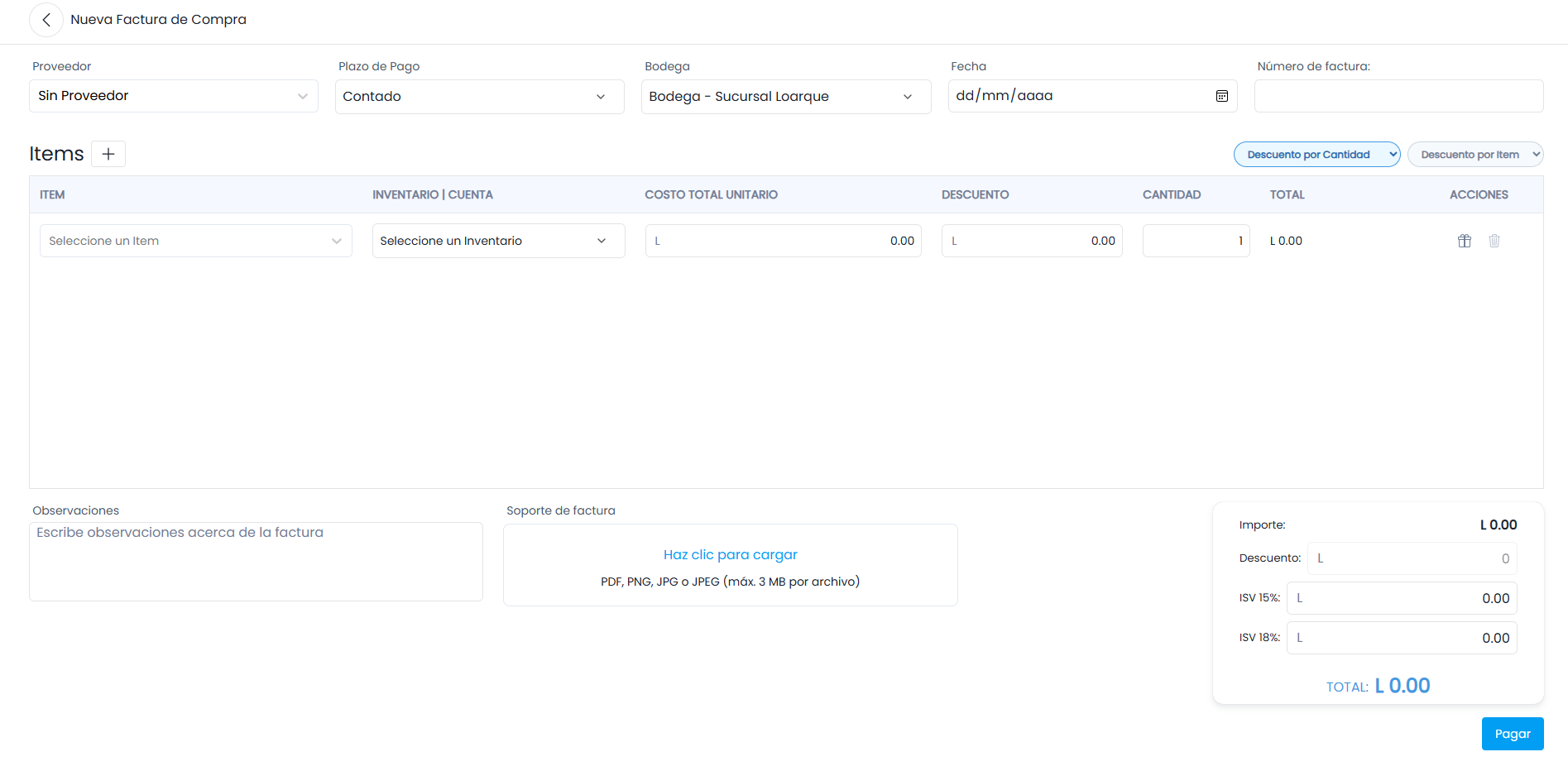Screen dimensions: 1568x771
Task: Expand the Plazo de Pago dropdown
Action: 480,97
